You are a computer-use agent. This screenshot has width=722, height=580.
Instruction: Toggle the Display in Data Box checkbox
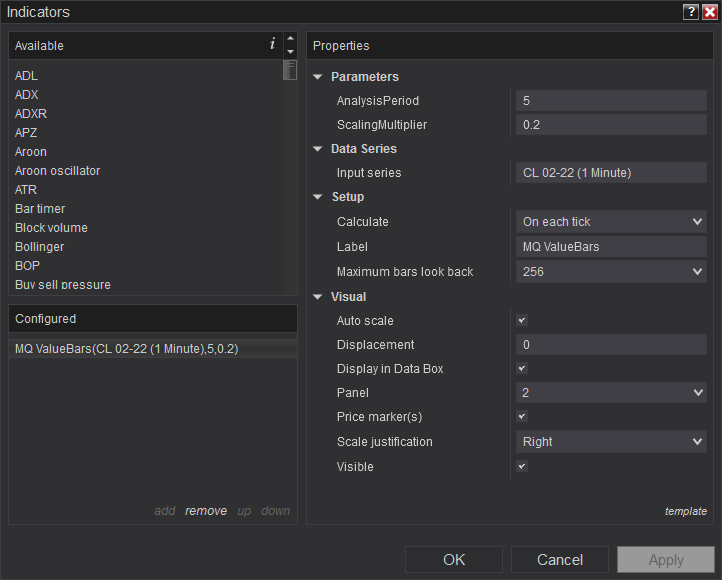[x=522, y=368]
